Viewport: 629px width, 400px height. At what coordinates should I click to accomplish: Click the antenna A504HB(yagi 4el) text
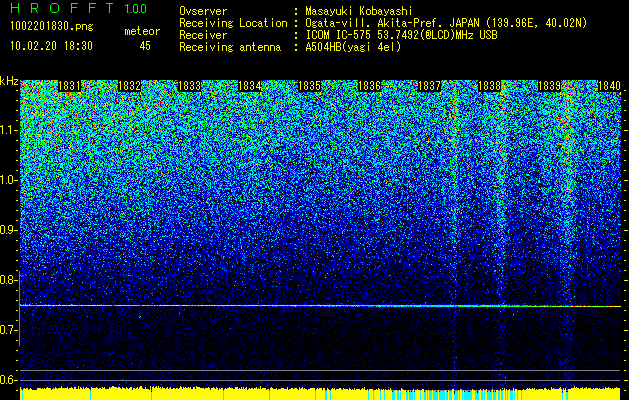click(353, 47)
